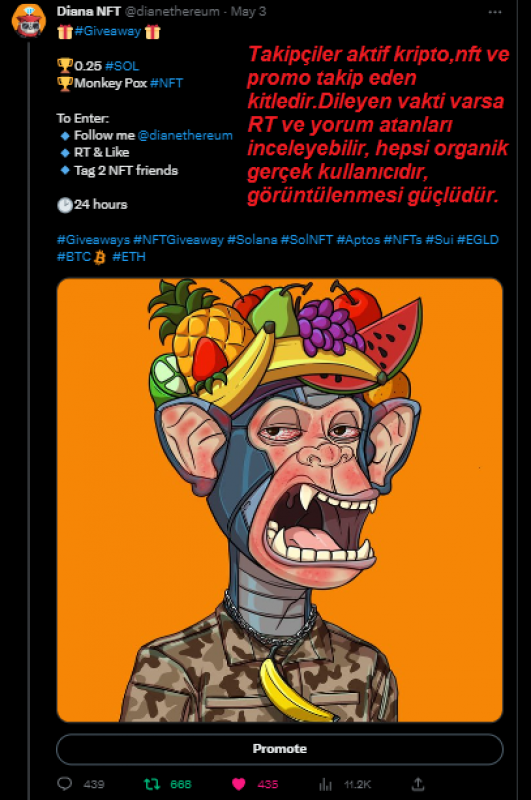
Task: Open the #BTC hashtag link
Action: click(x=74, y=256)
